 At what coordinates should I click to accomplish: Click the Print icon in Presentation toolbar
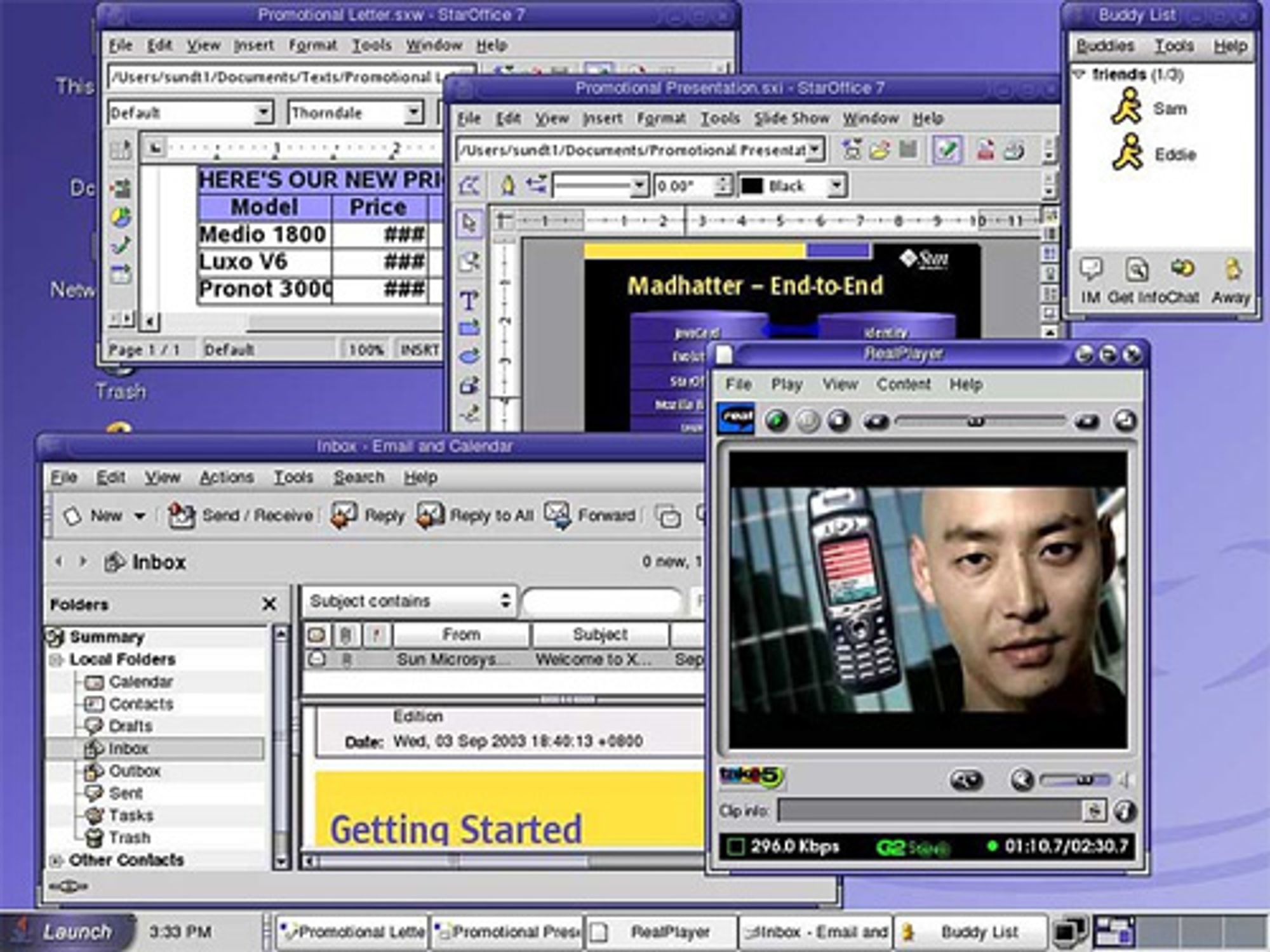(1015, 150)
